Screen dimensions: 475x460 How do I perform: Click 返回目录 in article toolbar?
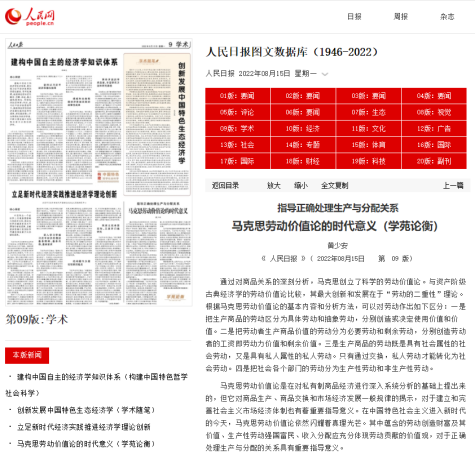click(x=225, y=186)
